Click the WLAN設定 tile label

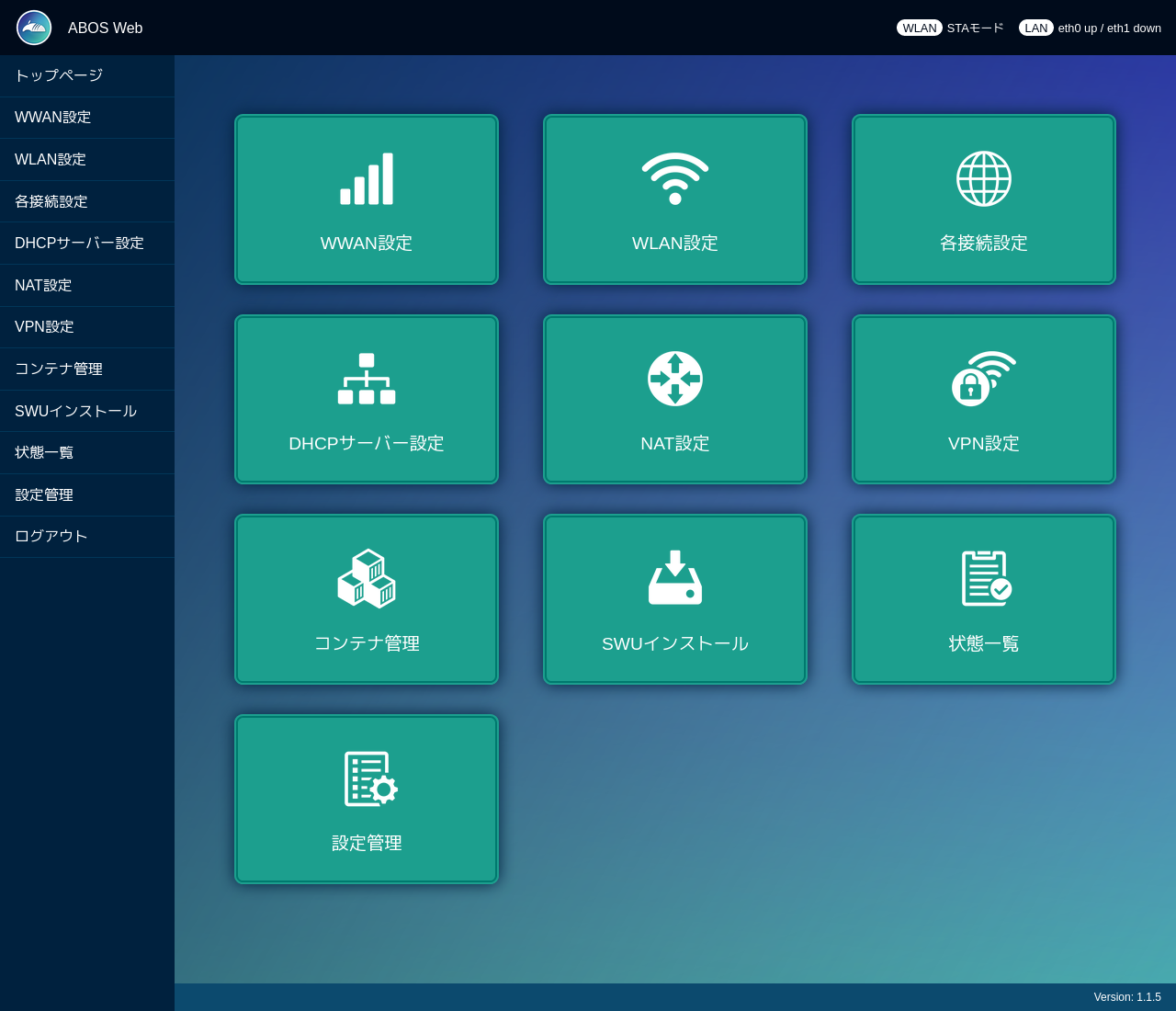(x=675, y=244)
